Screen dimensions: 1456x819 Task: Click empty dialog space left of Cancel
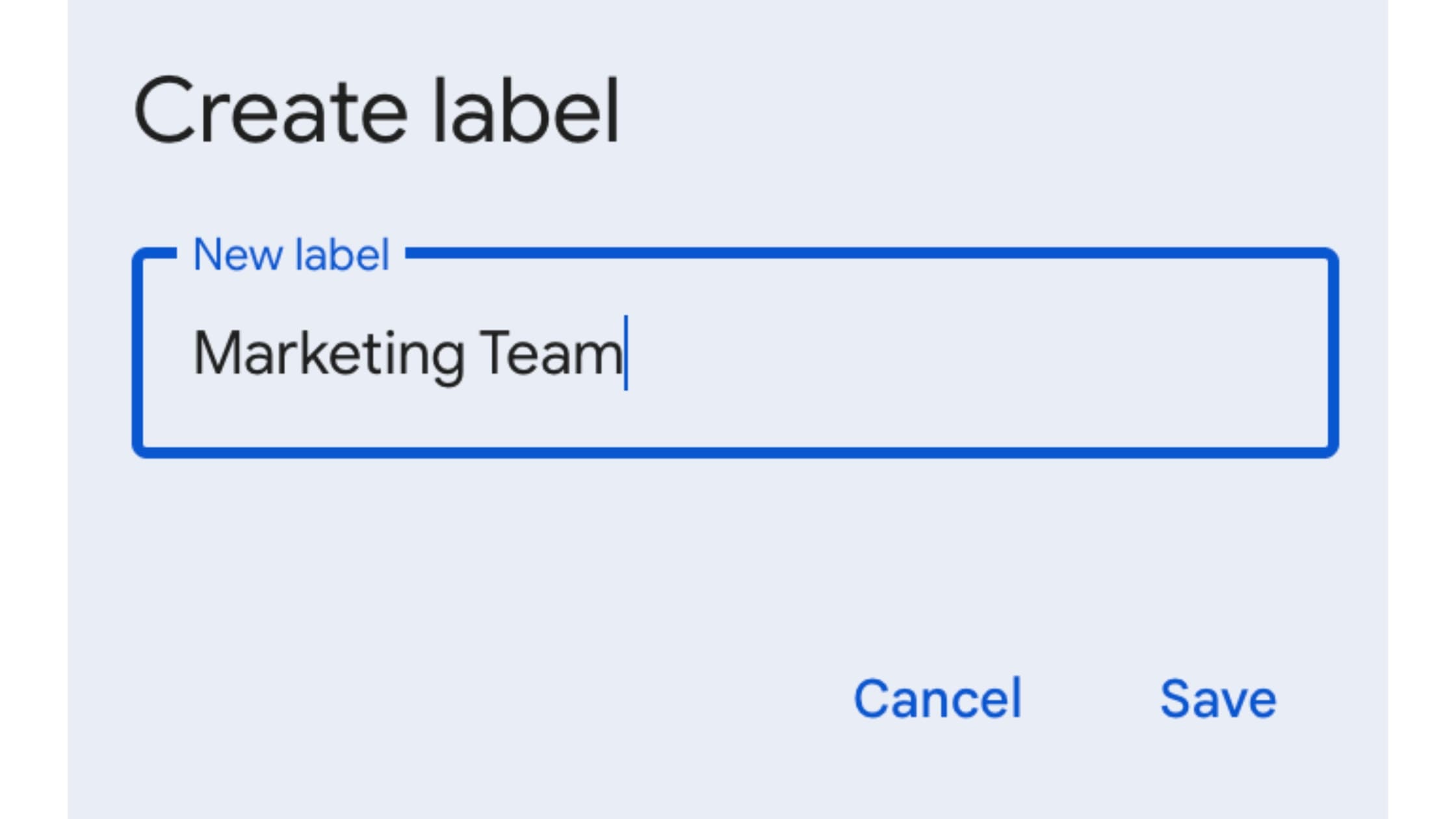click(455, 699)
